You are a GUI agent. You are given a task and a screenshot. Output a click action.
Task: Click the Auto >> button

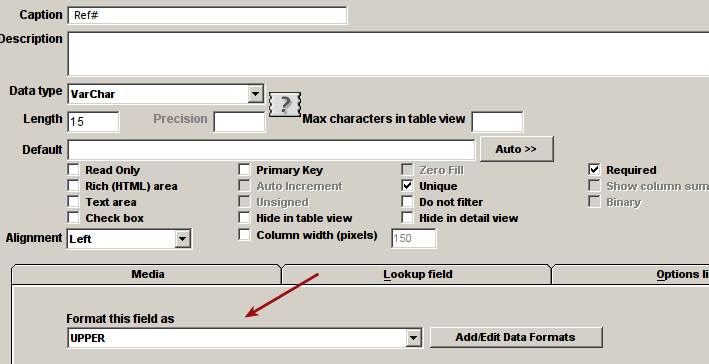coord(516,149)
